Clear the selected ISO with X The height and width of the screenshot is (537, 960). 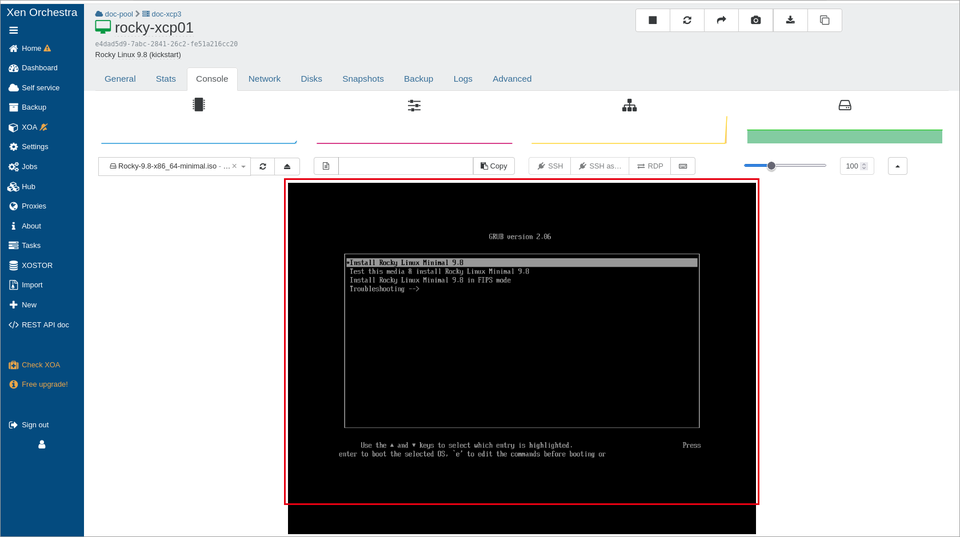coord(234,166)
